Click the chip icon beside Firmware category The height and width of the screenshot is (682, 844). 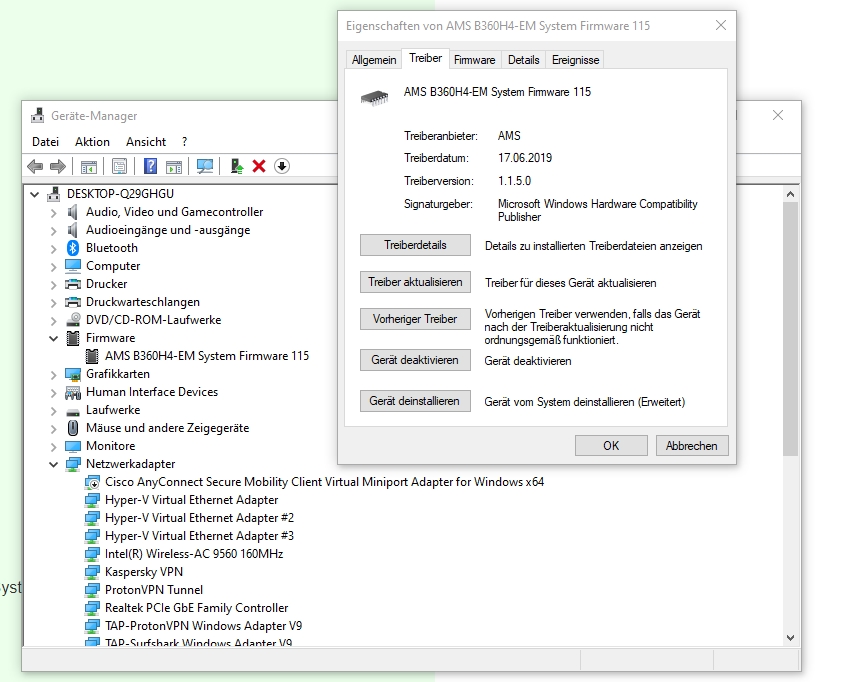click(x=73, y=338)
